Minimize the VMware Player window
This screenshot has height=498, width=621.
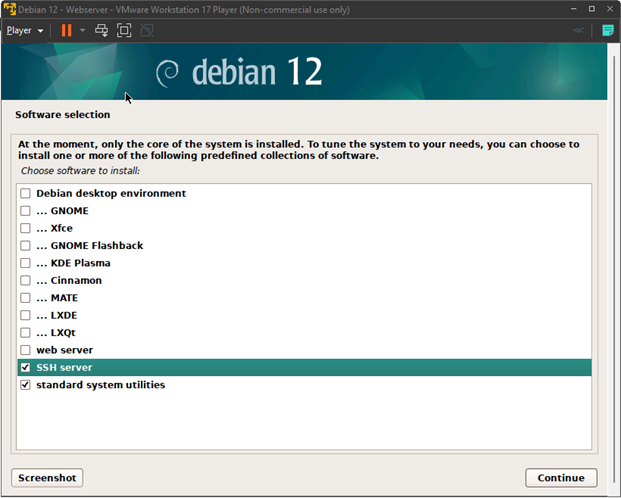[x=573, y=9]
